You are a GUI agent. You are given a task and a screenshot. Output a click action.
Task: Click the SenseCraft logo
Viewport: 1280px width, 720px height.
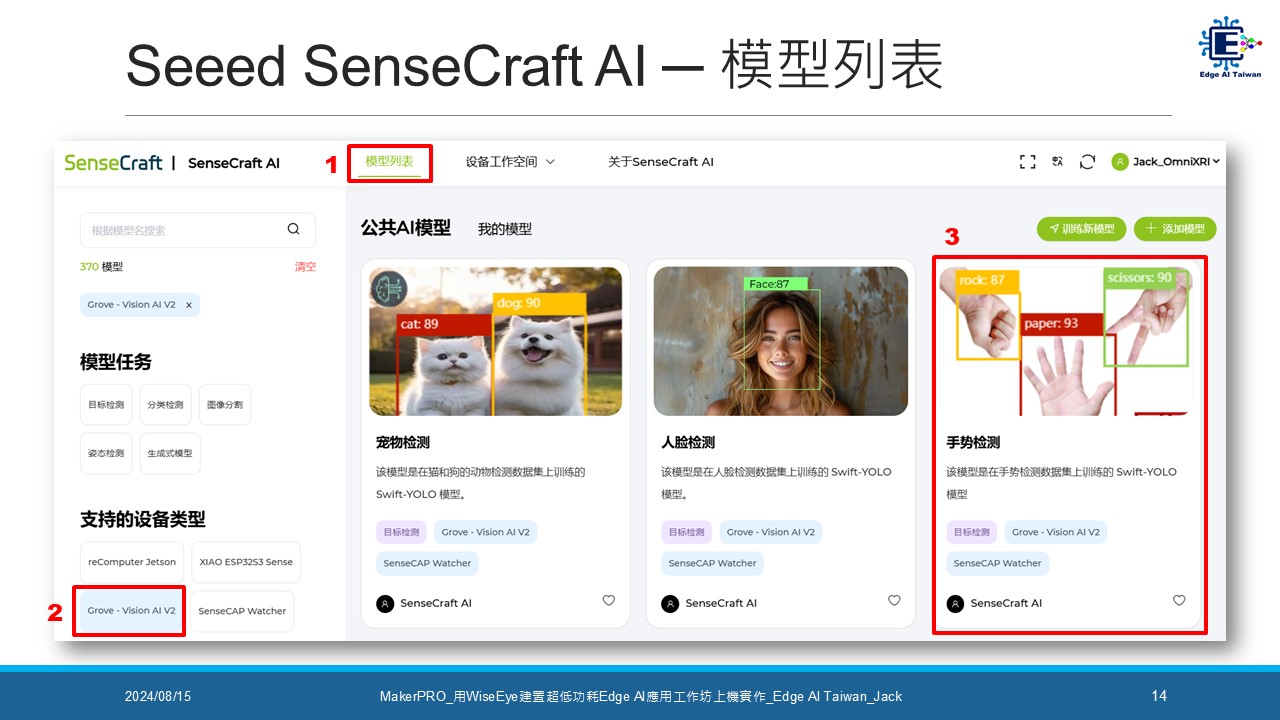tap(113, 162)
